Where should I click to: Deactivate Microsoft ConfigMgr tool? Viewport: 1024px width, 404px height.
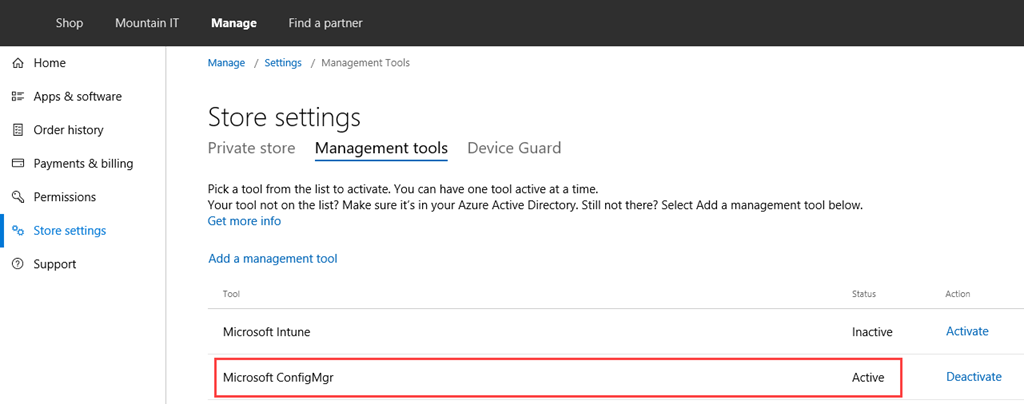tap(973, 377)
